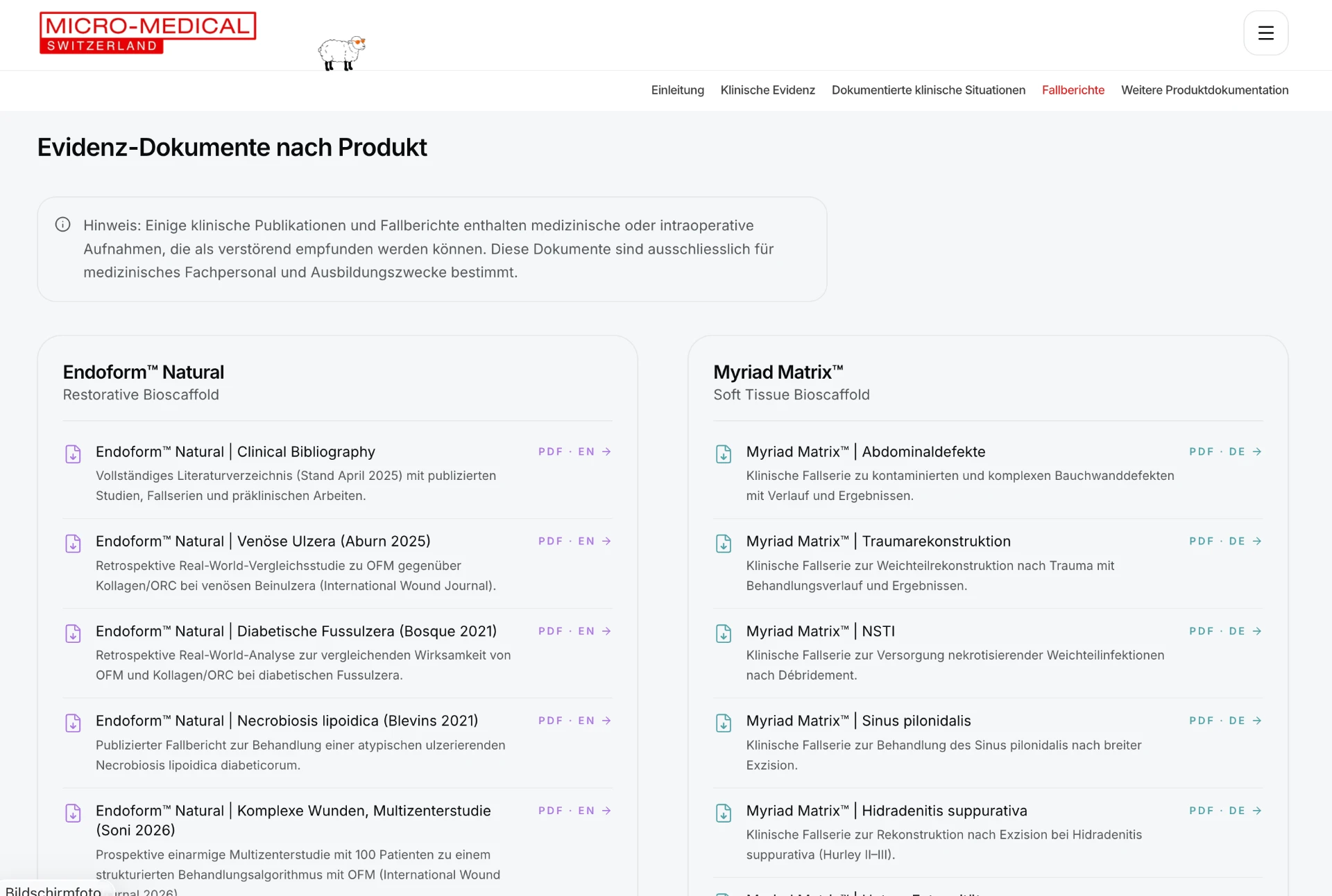This screenshot has width=1332, height=896.
Task: Click the sheep mascot icon
Action: [342, 53]
